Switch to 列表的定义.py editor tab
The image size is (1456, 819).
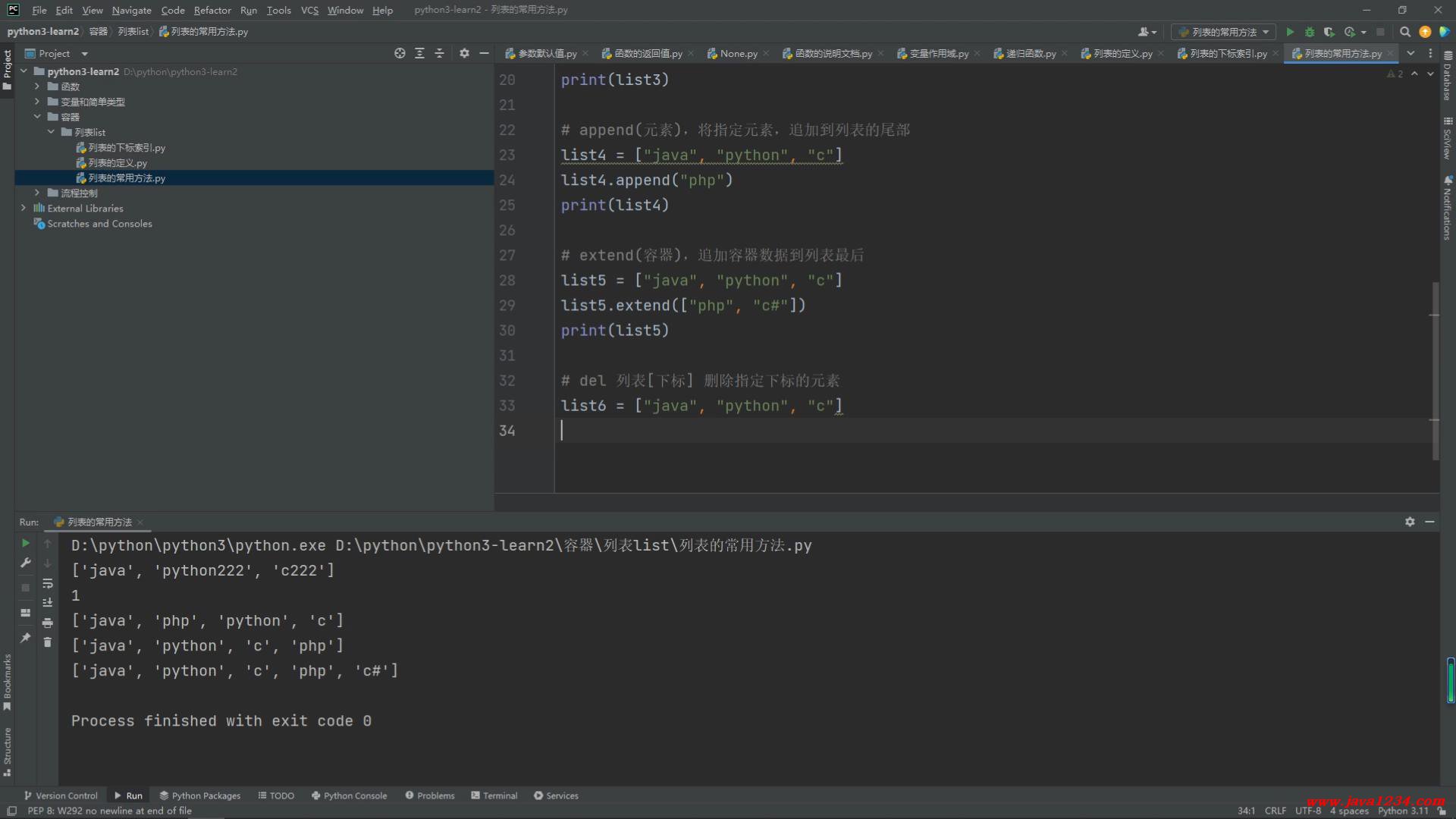1122,53
